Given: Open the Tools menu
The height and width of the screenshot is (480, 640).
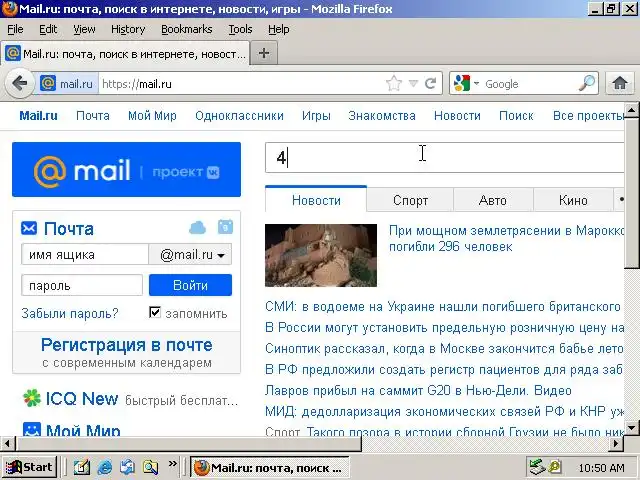Looking at the screenshot, I should click(240, 29).
